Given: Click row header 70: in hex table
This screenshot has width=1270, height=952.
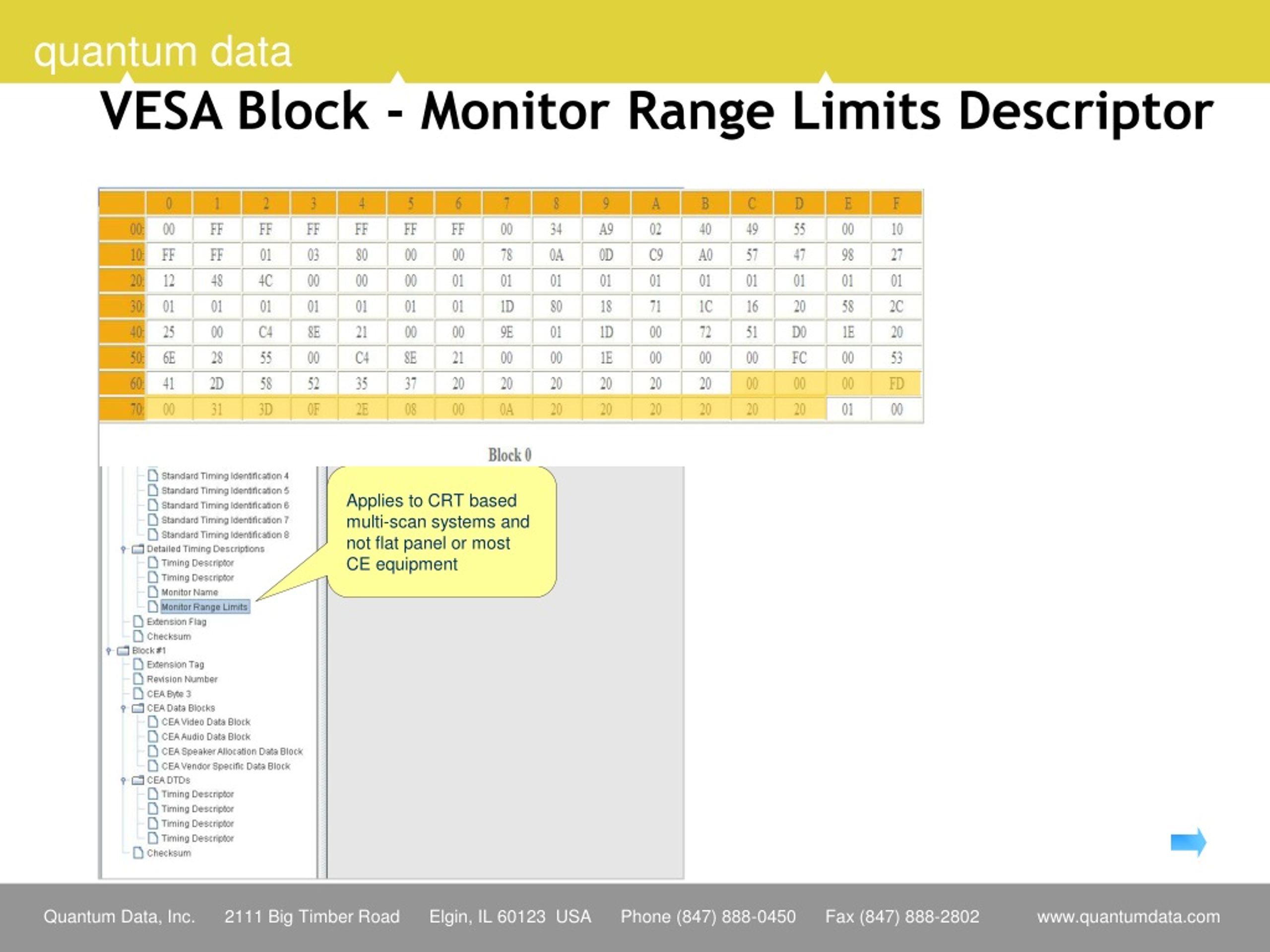Looking at the screenshot, I should (123, 410).
